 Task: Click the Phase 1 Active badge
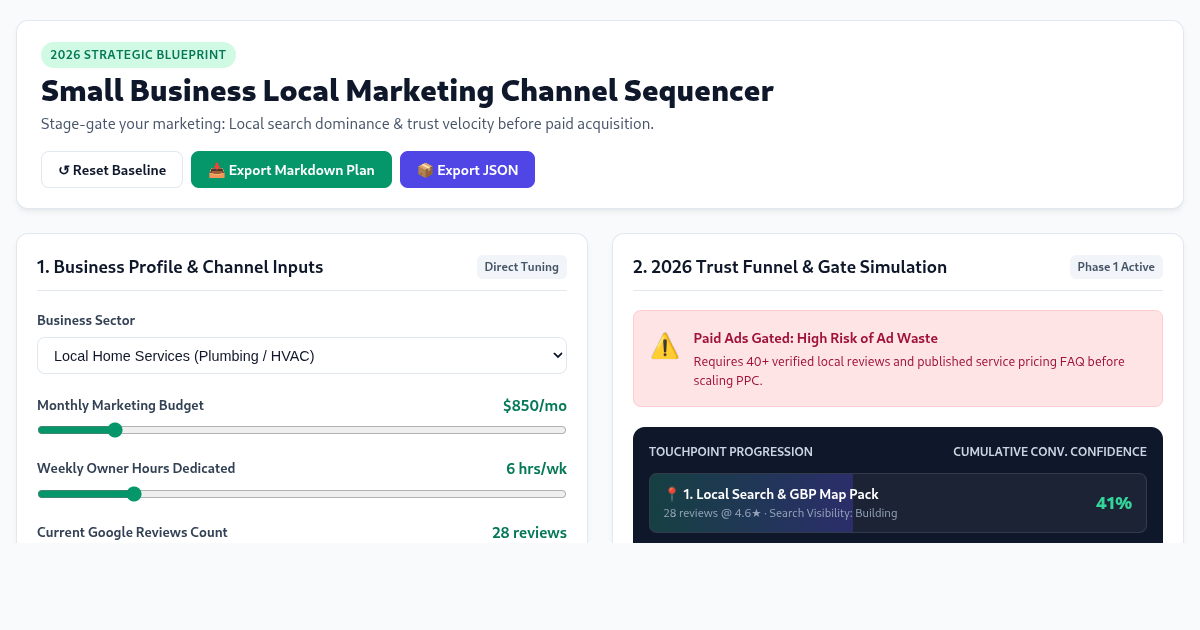pos(1116,267)
